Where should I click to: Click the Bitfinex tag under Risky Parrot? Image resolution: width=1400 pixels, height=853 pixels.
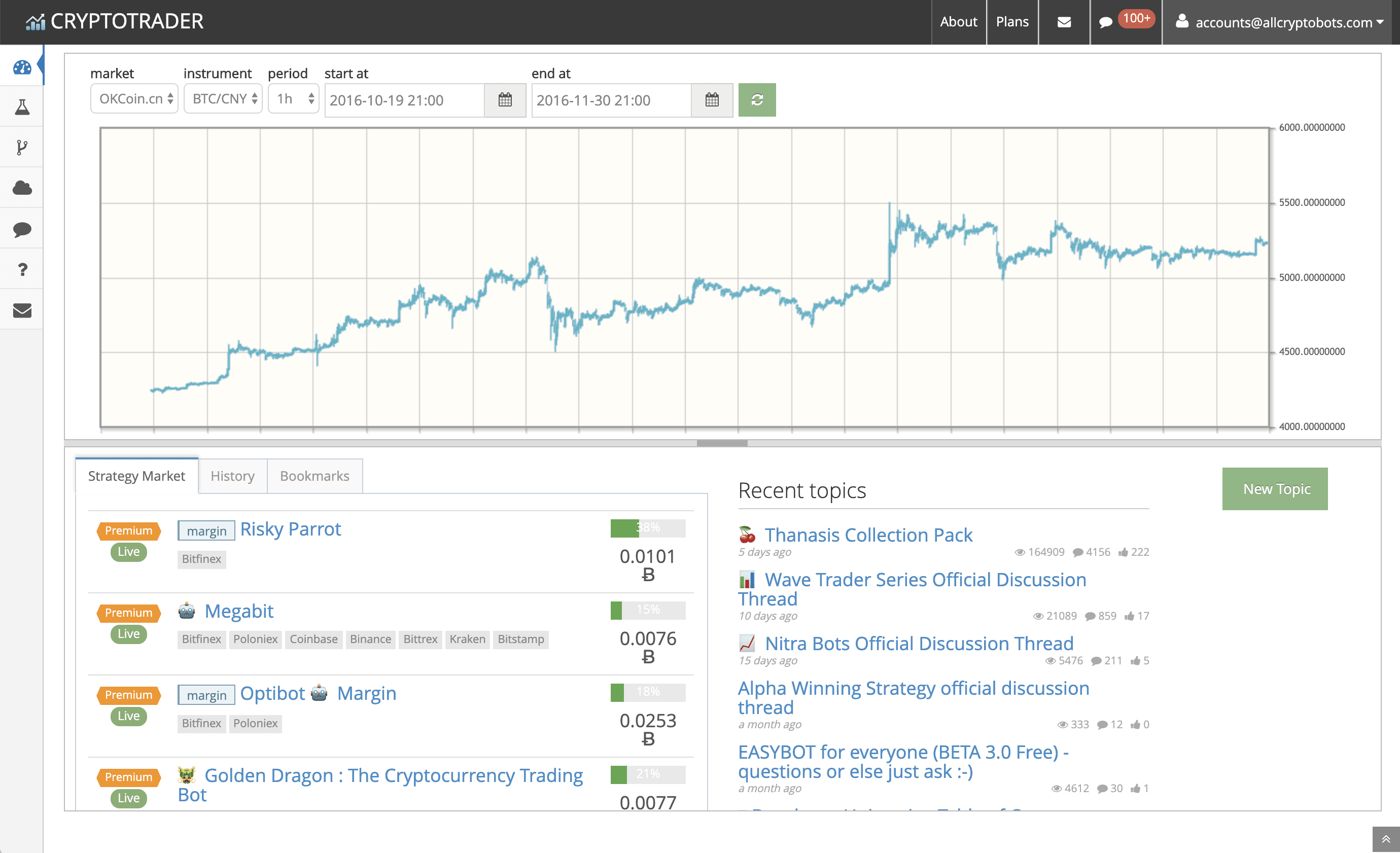pyautogui.click(x=202, y=559)
